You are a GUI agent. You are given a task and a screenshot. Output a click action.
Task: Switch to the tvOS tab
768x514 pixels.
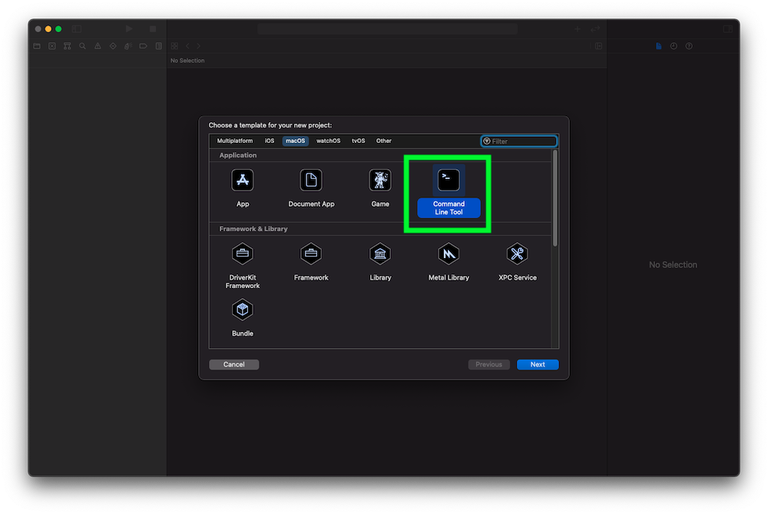(x=358, y=141)
